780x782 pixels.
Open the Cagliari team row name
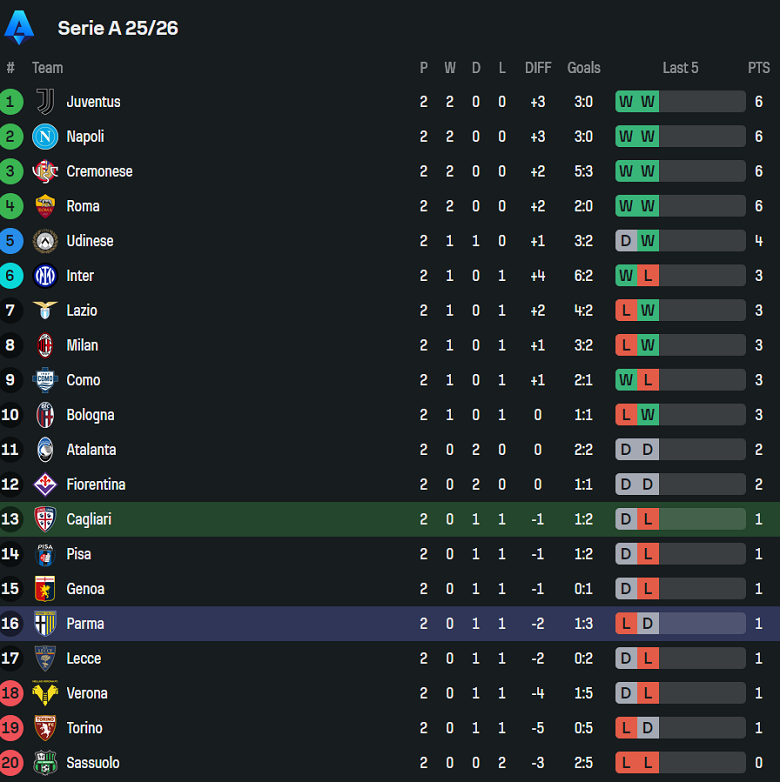(89, 519)
